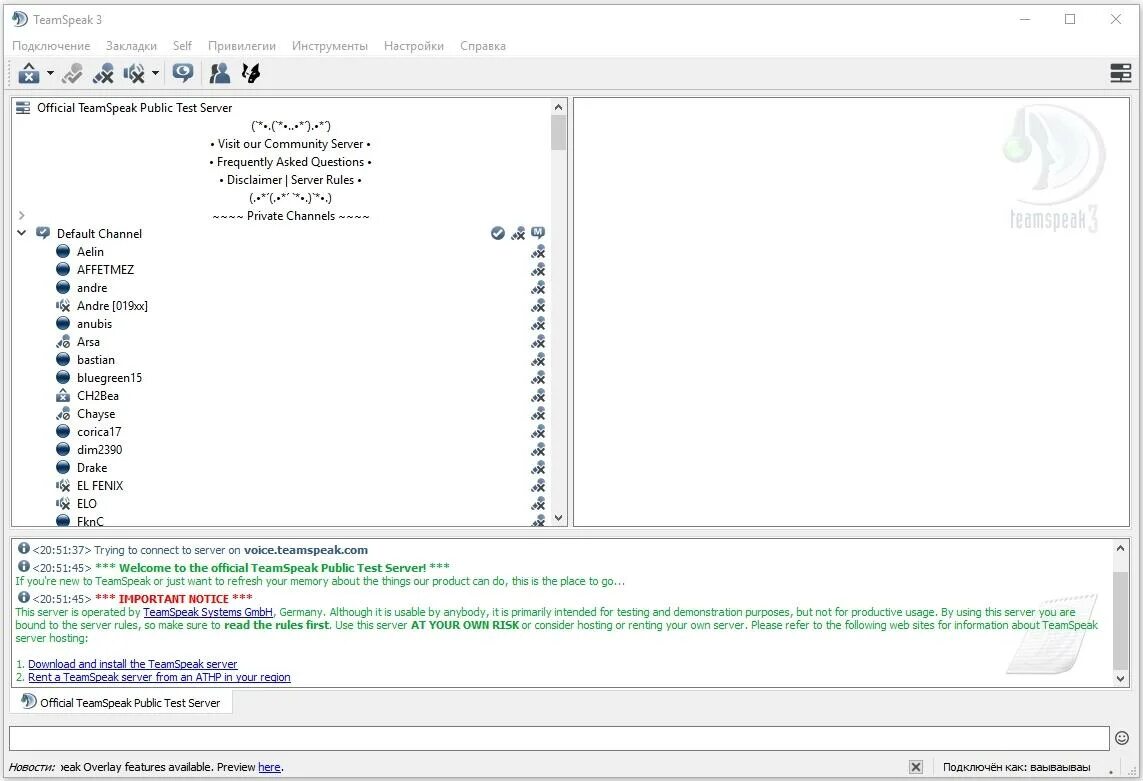Select user dim2390 in the list

pos(100,449)
